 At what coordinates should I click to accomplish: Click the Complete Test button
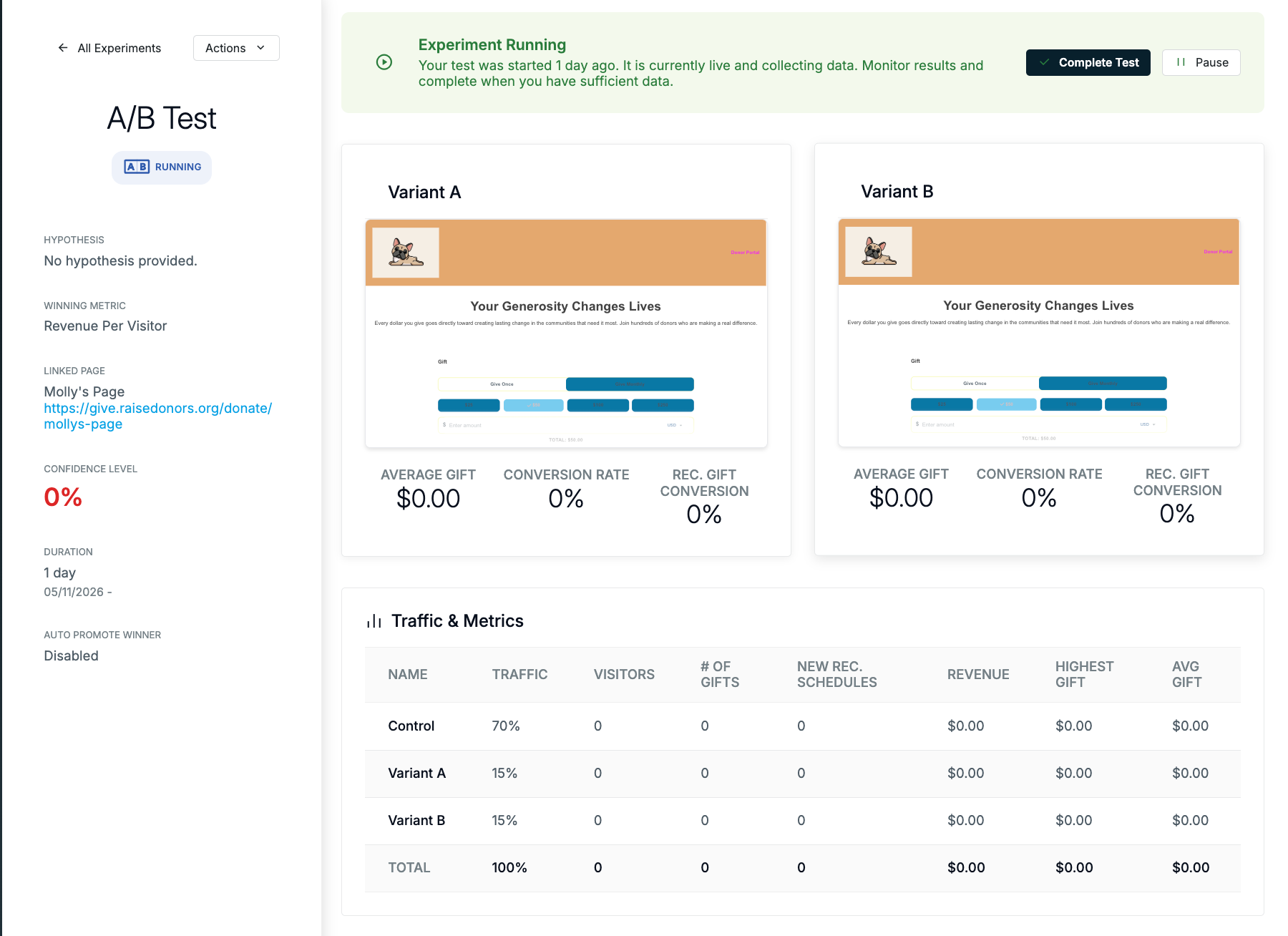[x=1088, y=62]
